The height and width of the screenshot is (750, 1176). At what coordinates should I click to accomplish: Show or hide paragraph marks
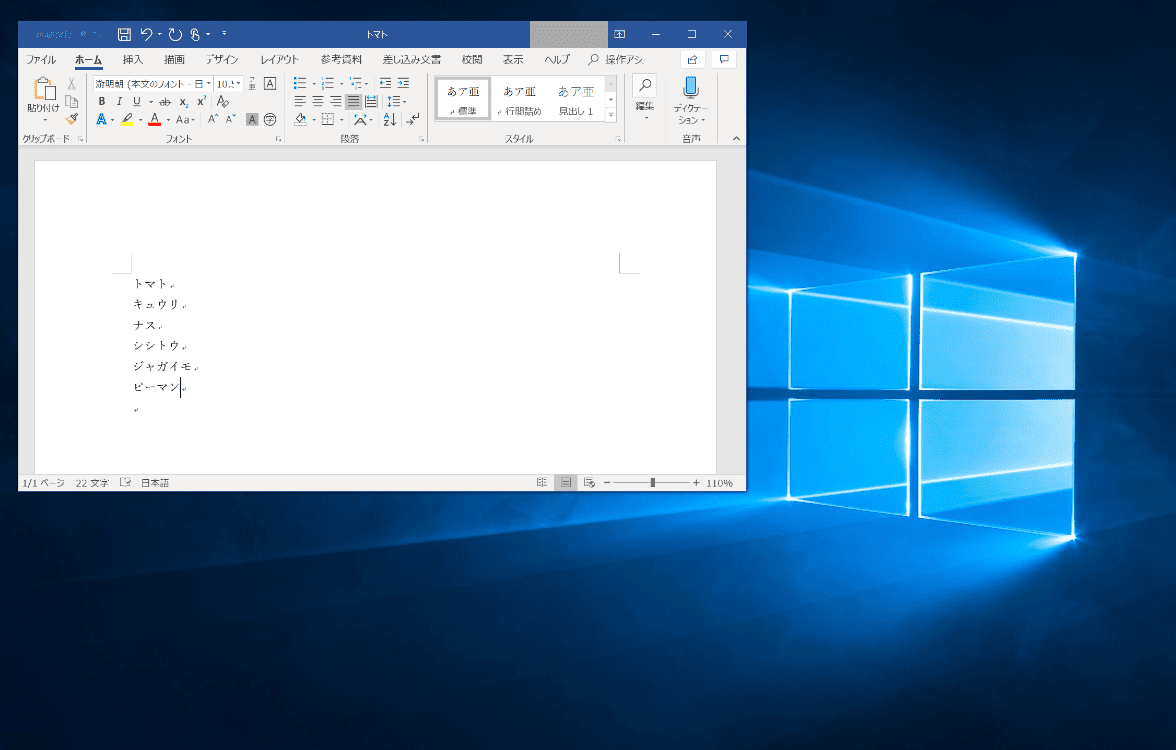[413, 119]
